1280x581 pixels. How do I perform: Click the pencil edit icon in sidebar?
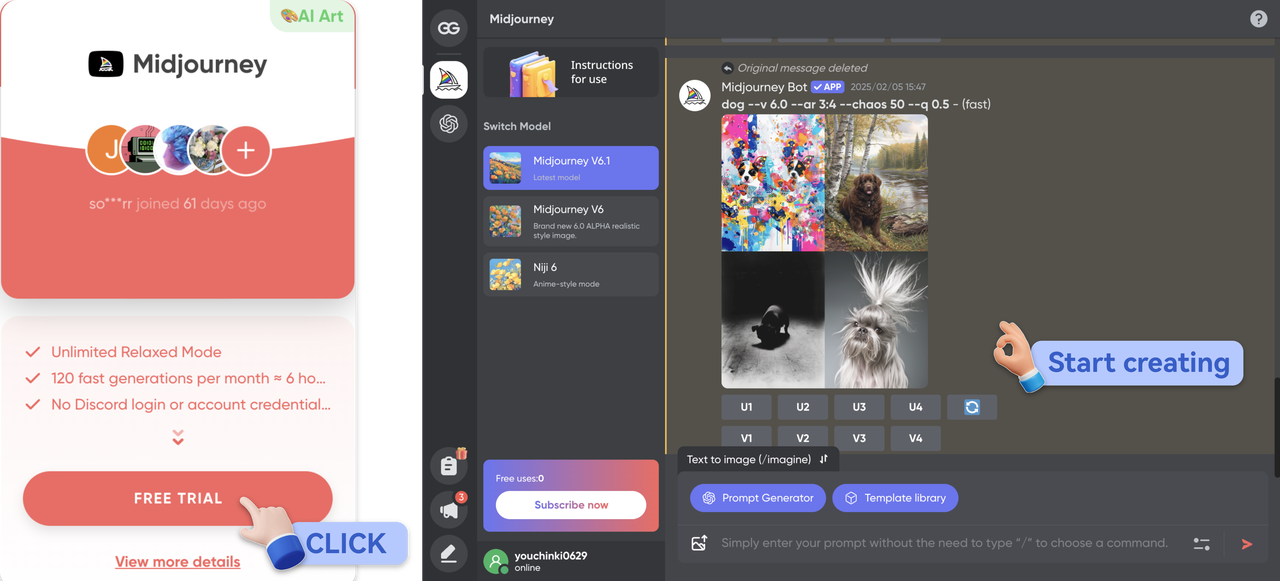[x=449, y=552]
